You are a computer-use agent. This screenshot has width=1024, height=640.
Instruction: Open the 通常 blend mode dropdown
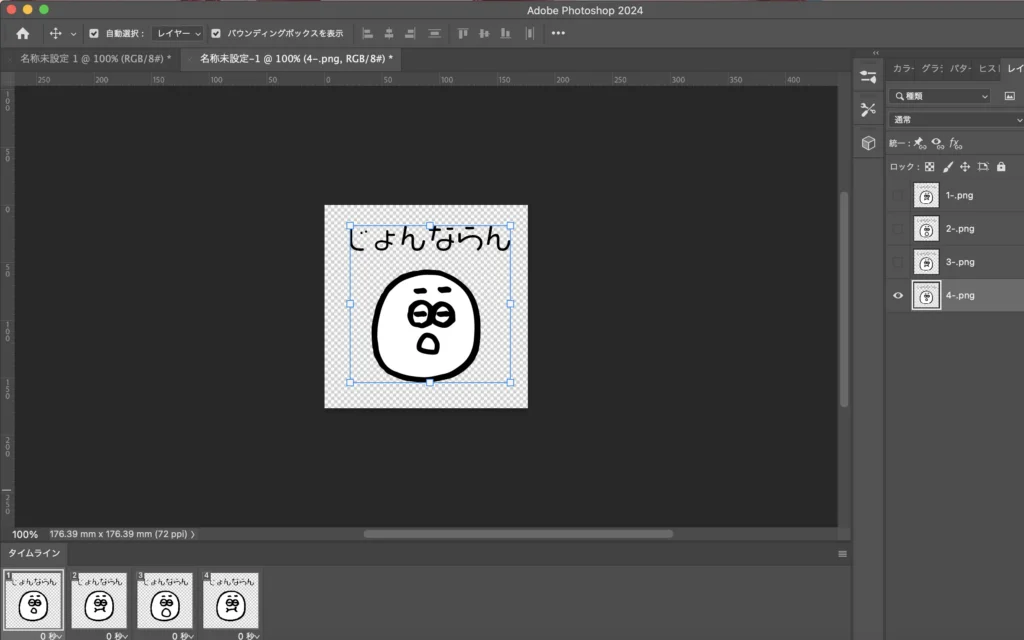coord(955,119)
